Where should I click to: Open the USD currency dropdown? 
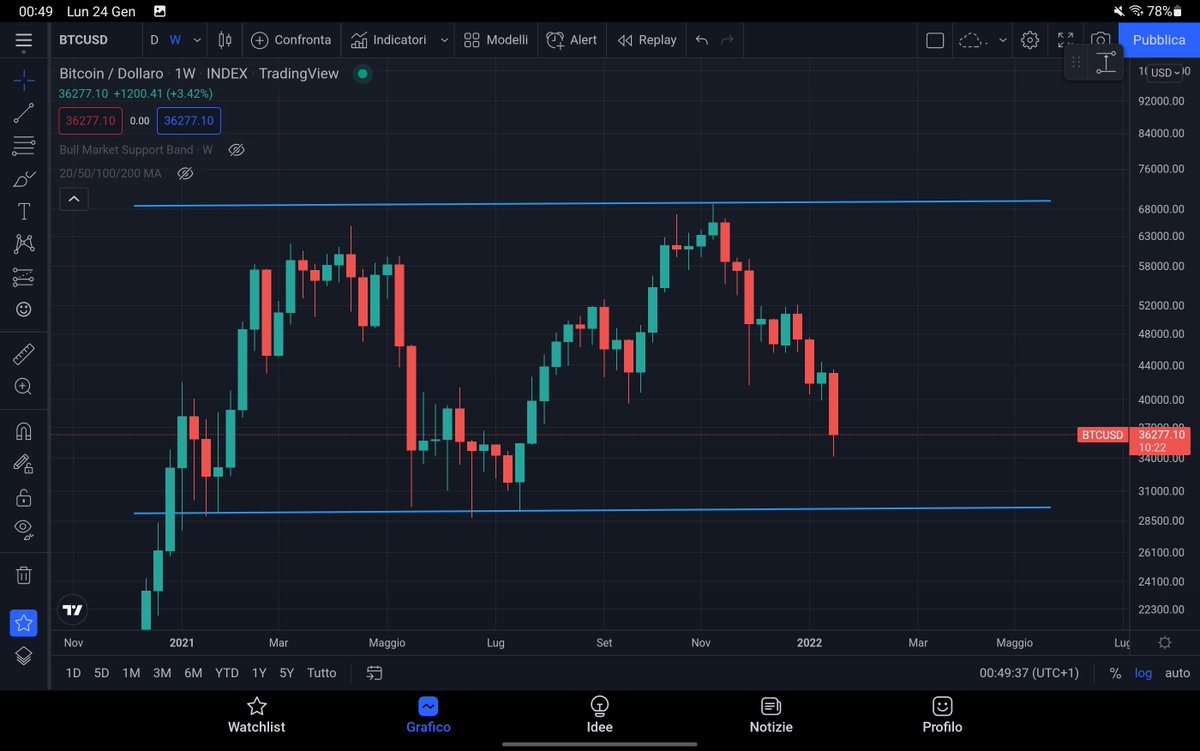1165,73
